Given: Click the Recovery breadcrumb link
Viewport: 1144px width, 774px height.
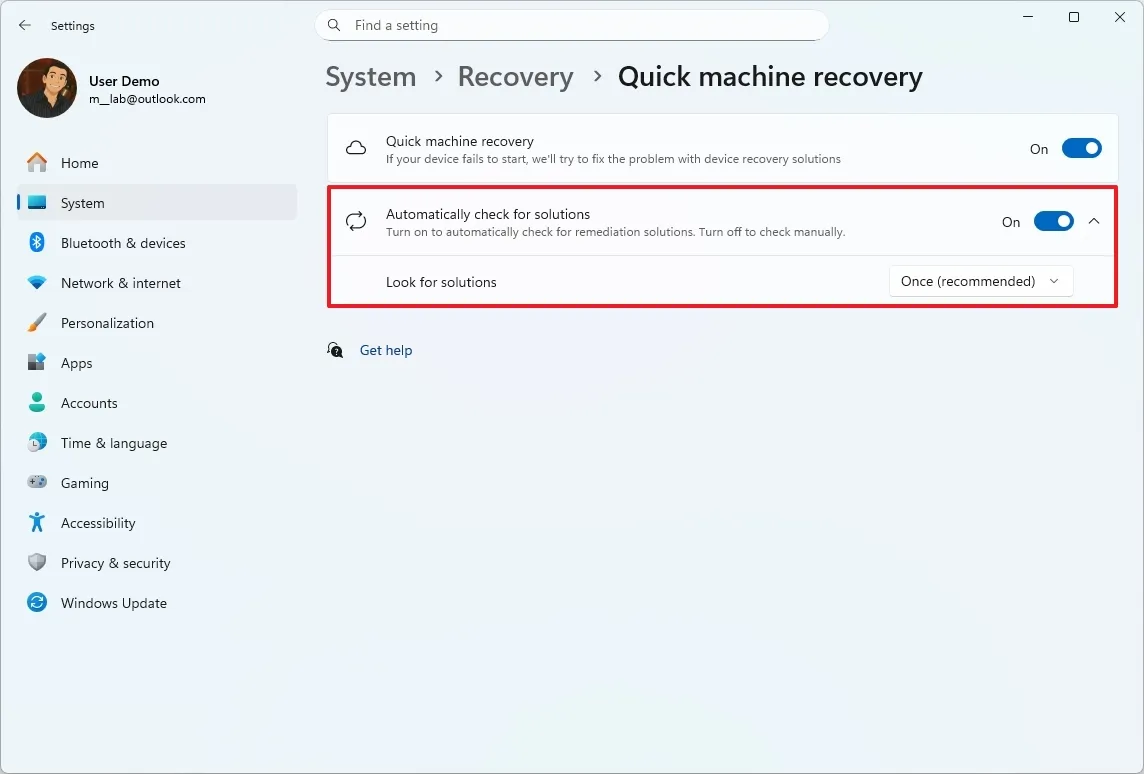Looking at the screenshot, I should pos(515,76).
